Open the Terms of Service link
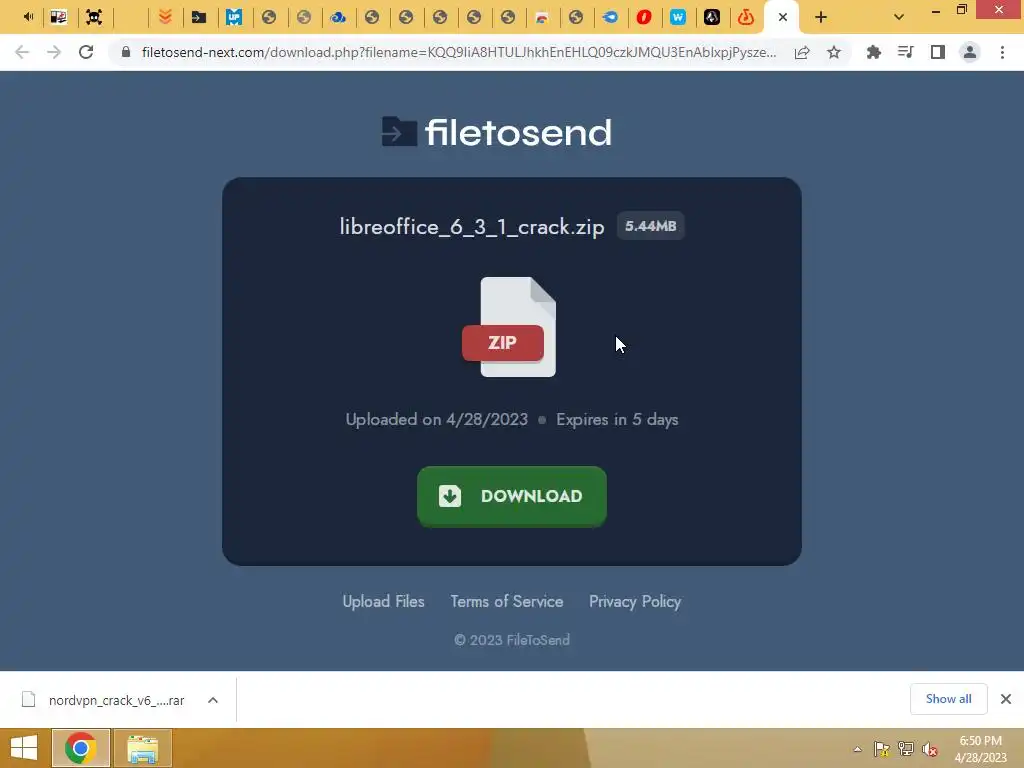The height and width of the screenshot is (768, 1024). (x=507, y=601)
